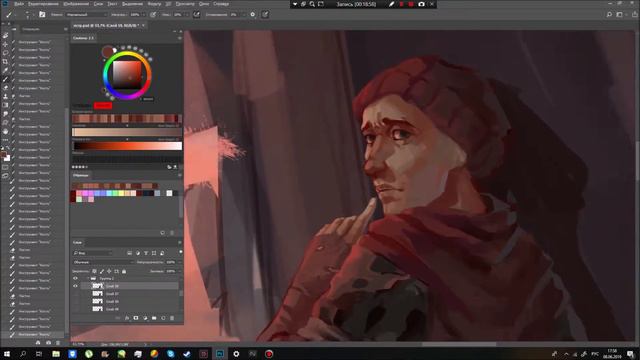Select the Brush tool in the toolbox

5,79
